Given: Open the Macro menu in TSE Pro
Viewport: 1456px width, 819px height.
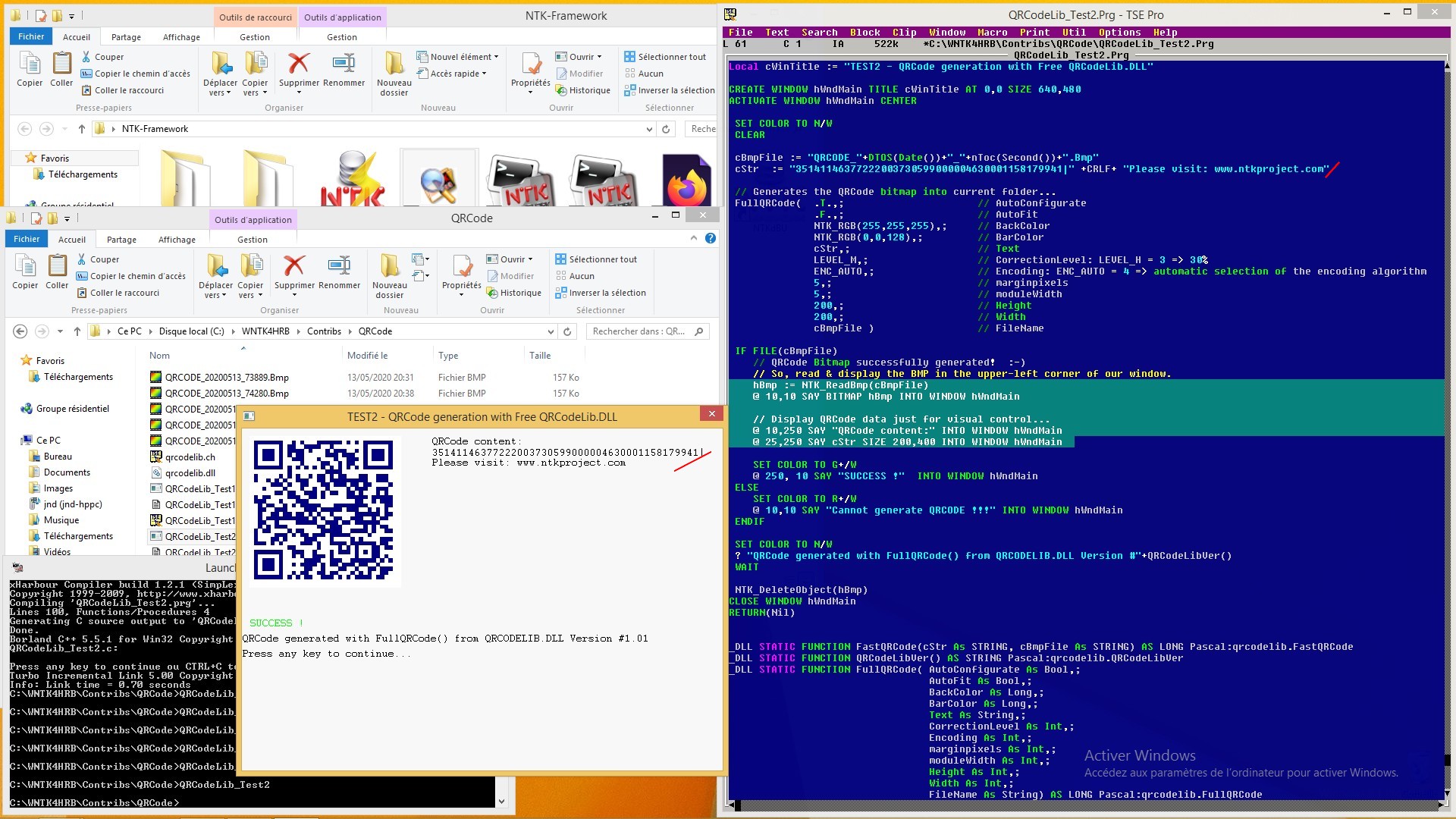Looking at the screenshot, I should point(993,33).
